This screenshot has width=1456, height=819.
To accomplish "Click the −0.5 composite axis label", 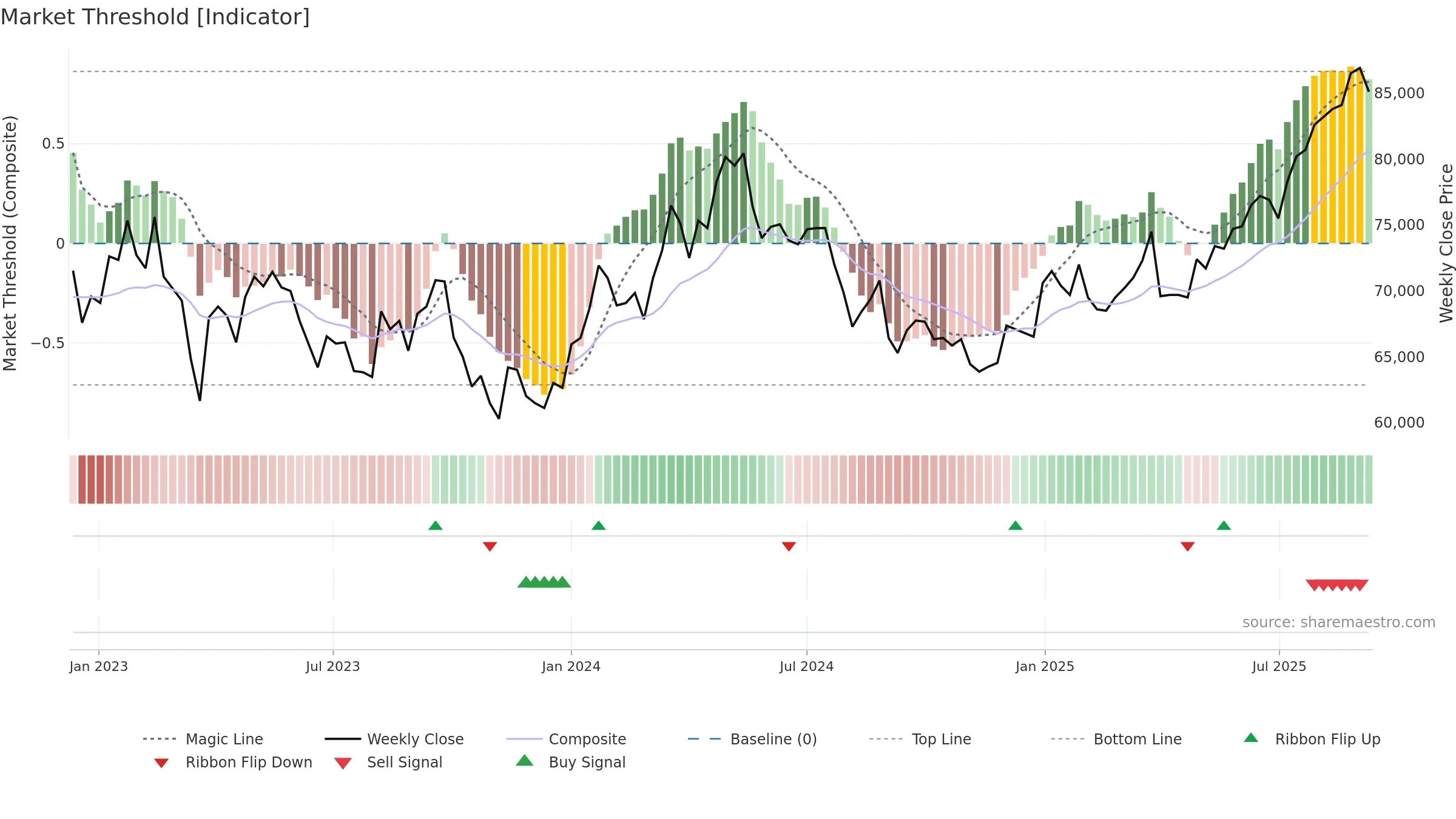I will pyautogui.click(x=48, y=343).
